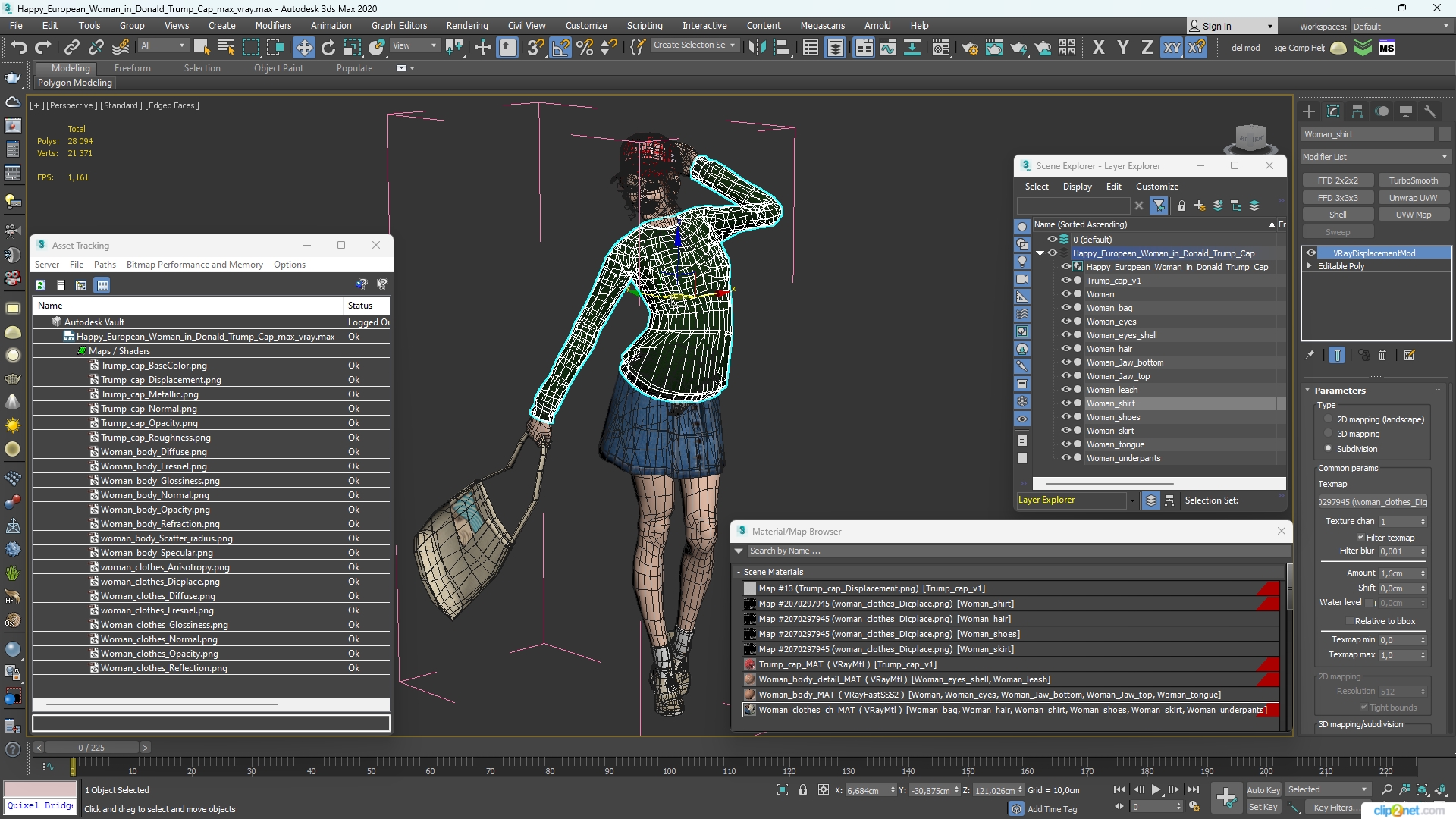The width and height of the screenshot is (1456, 819).
Task: Toggle VRayDisplacementMod eye in modifier stack
Action: [x=1311, y=253]
